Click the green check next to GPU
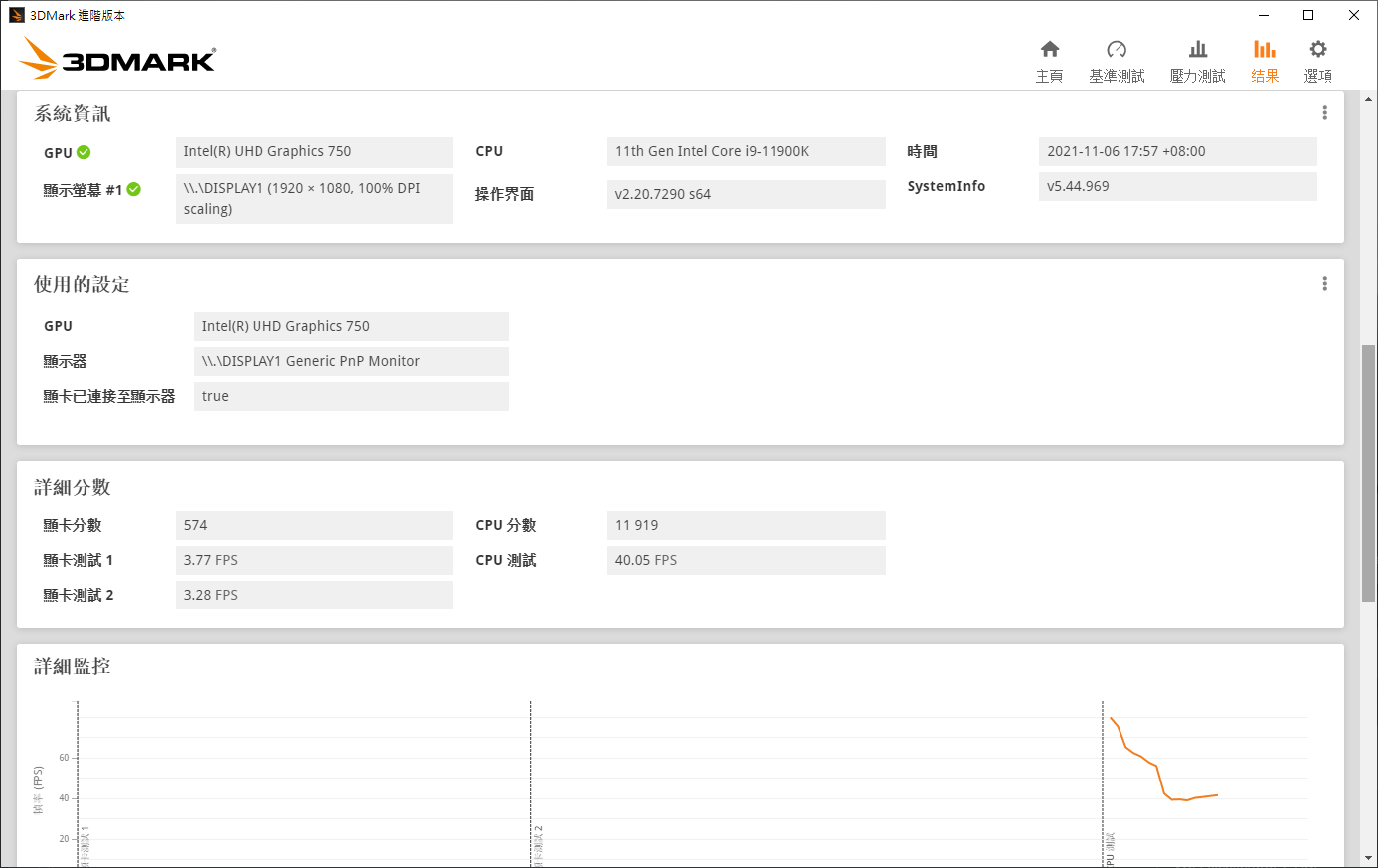 click(x=84, y=152)
